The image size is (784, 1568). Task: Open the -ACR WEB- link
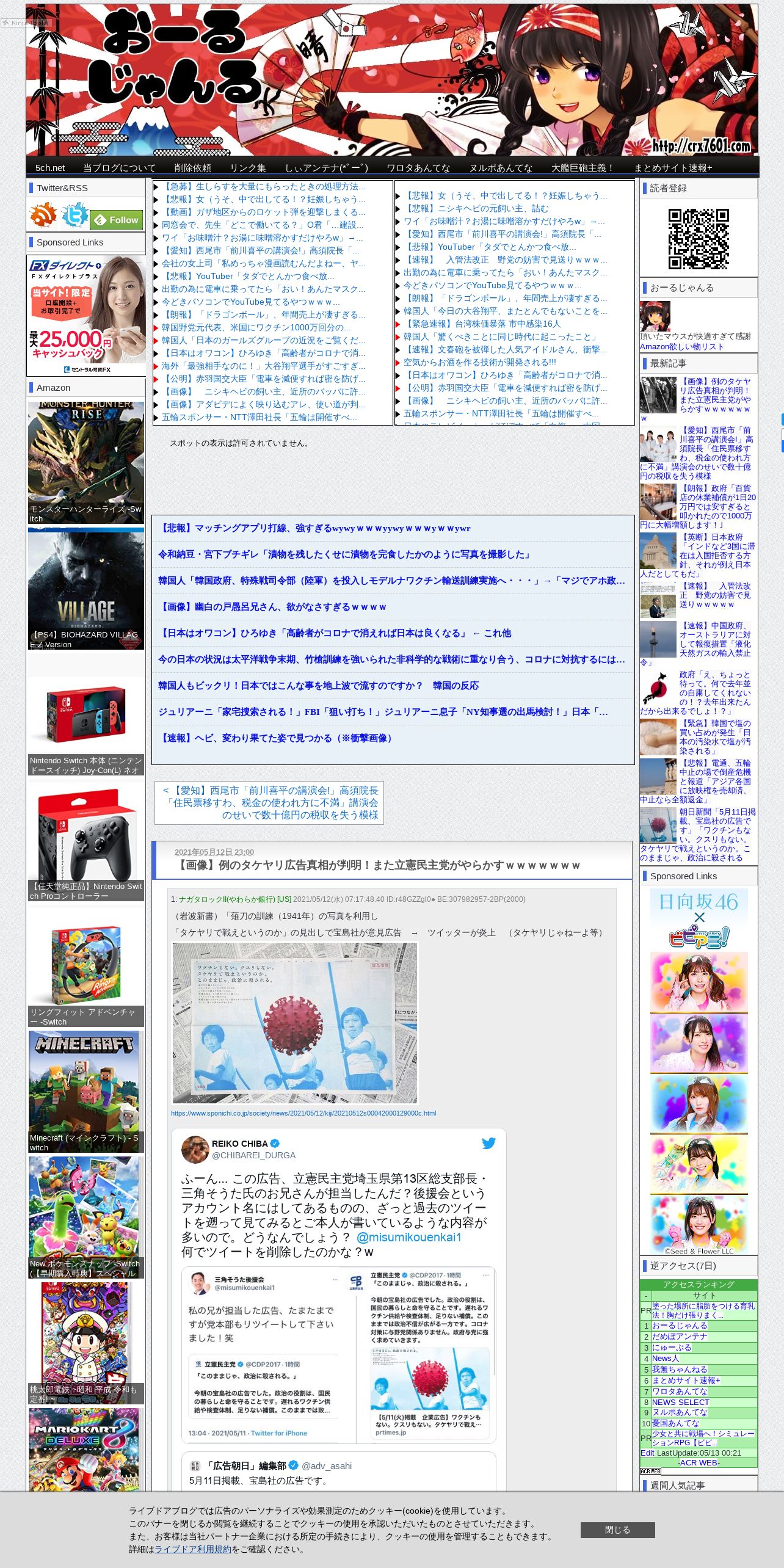(699, 1462)
